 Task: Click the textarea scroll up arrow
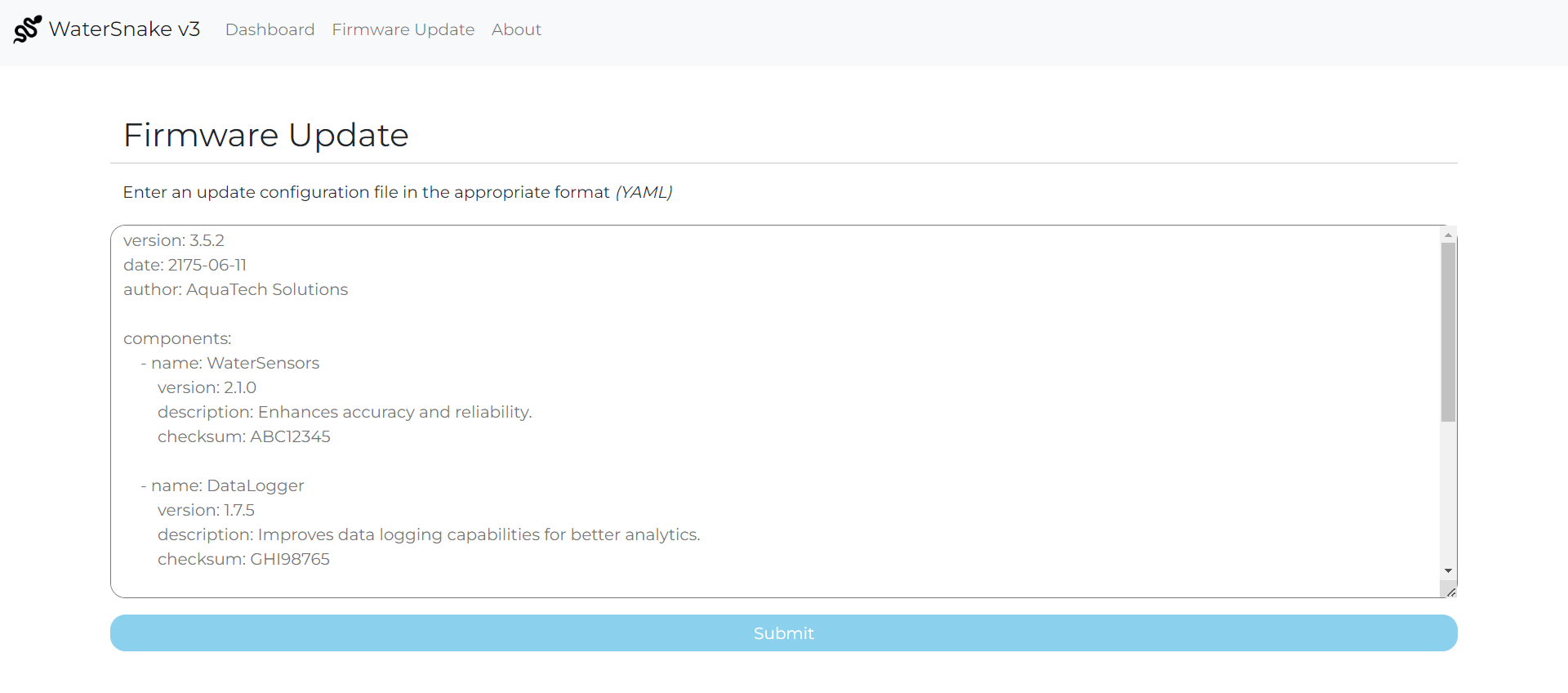point(1448,235)
